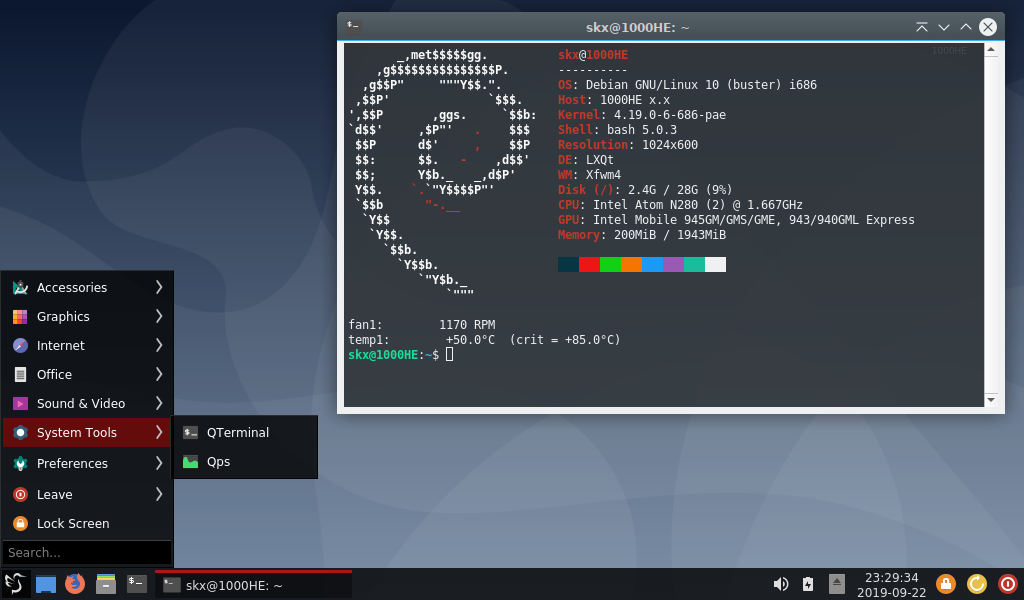Expand the Leave submenu arrow
Screen dimensions: 1024x600
(159, 494)
